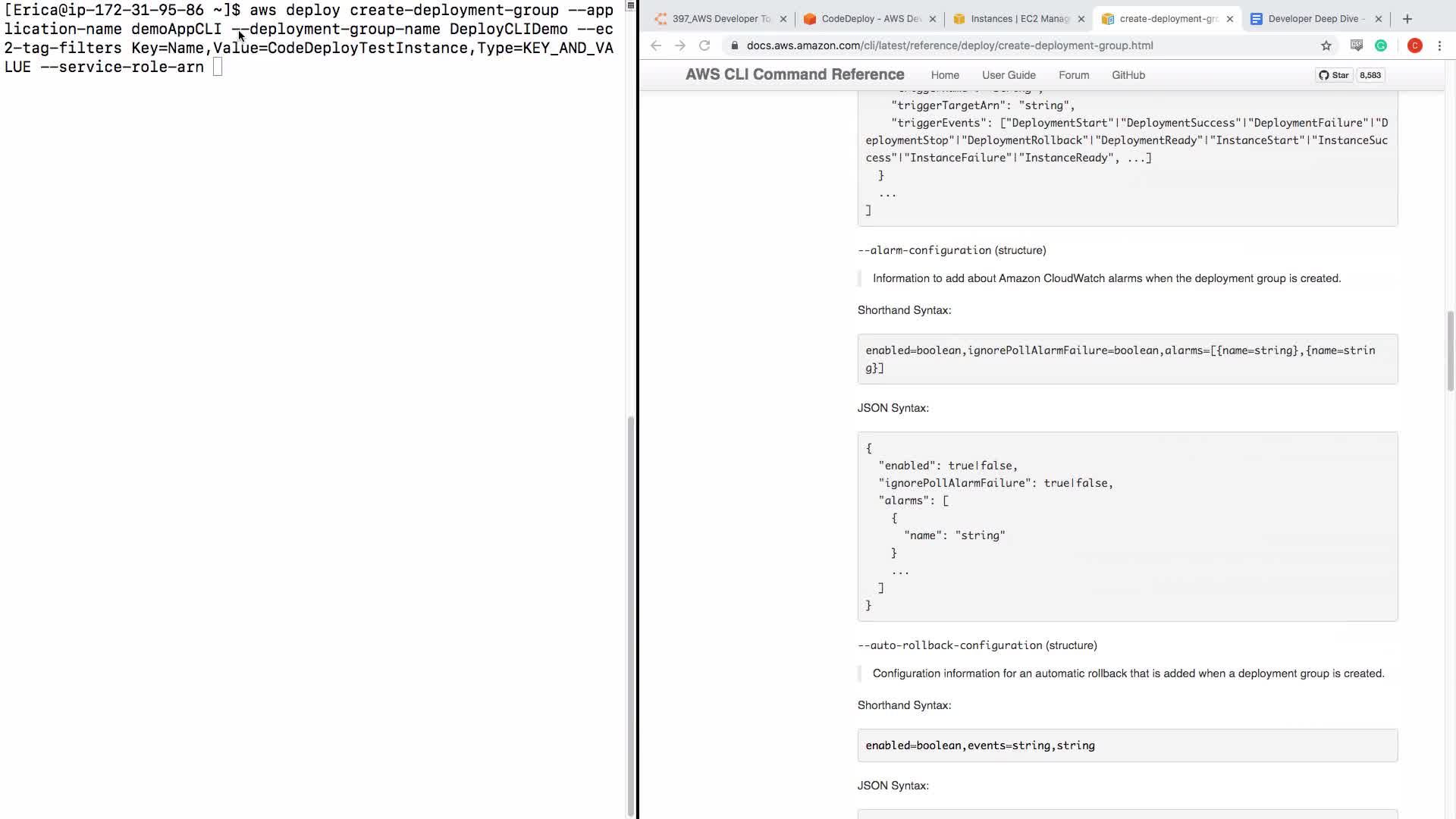Open the User Guide link
1456x819 pixels.
pos(1008,75)
